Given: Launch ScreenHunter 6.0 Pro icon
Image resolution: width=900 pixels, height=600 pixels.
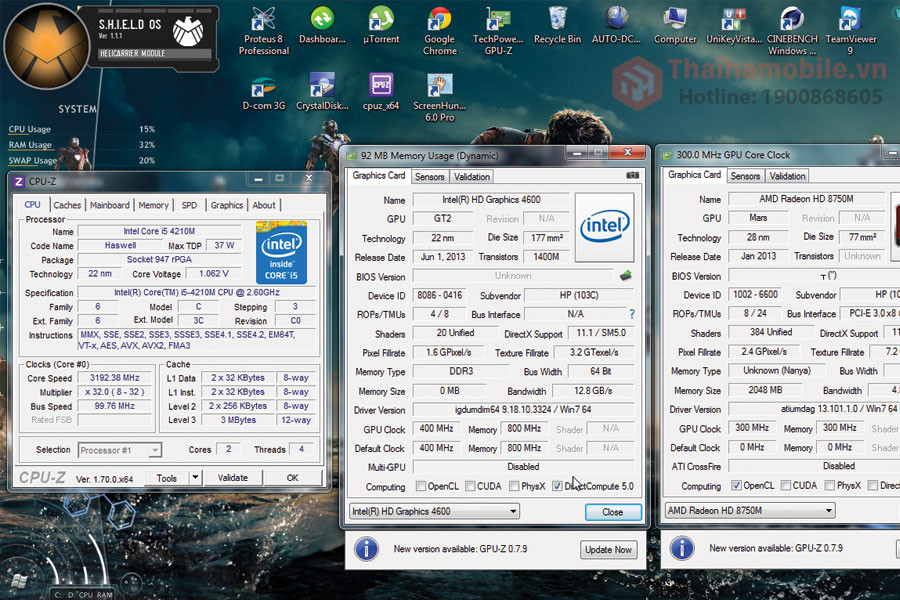Looking at the screenshot, I should point(440,97).
